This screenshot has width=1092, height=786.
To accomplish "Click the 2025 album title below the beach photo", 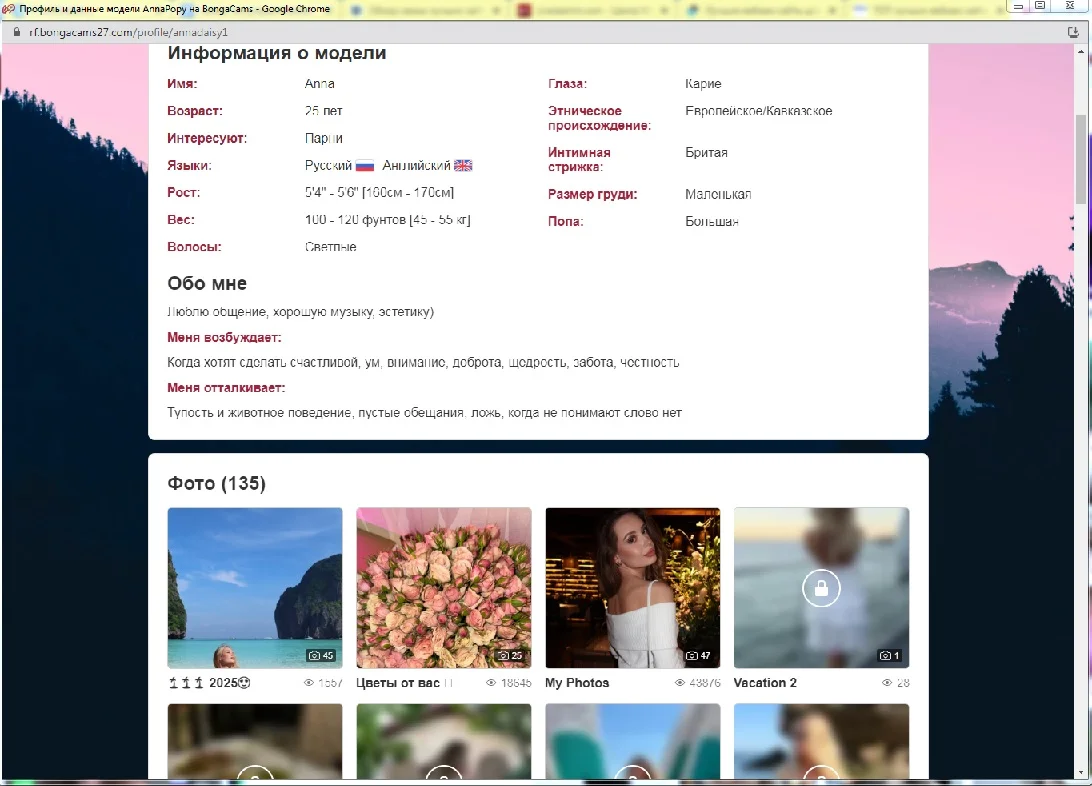I will click(x=209, y=683).
